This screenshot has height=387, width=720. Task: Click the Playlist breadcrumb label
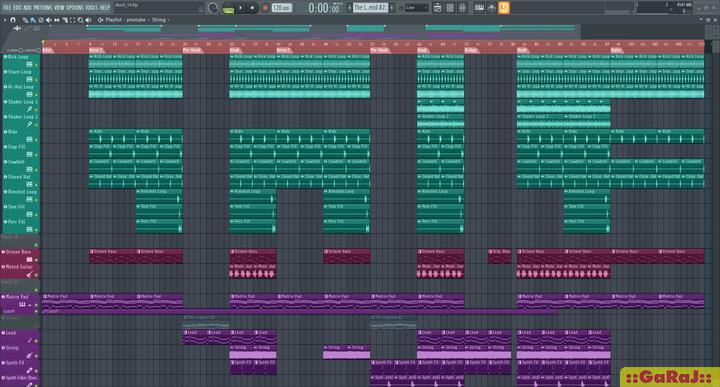[x=113, y=20]
